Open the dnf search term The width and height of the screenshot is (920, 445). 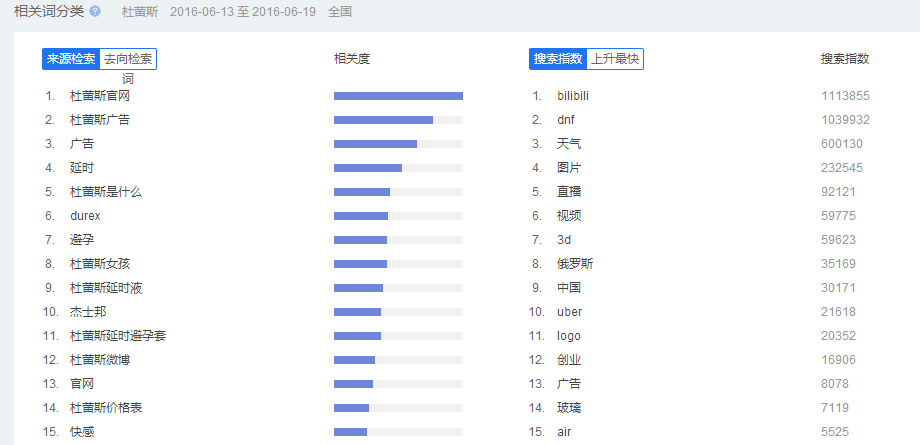566,120
